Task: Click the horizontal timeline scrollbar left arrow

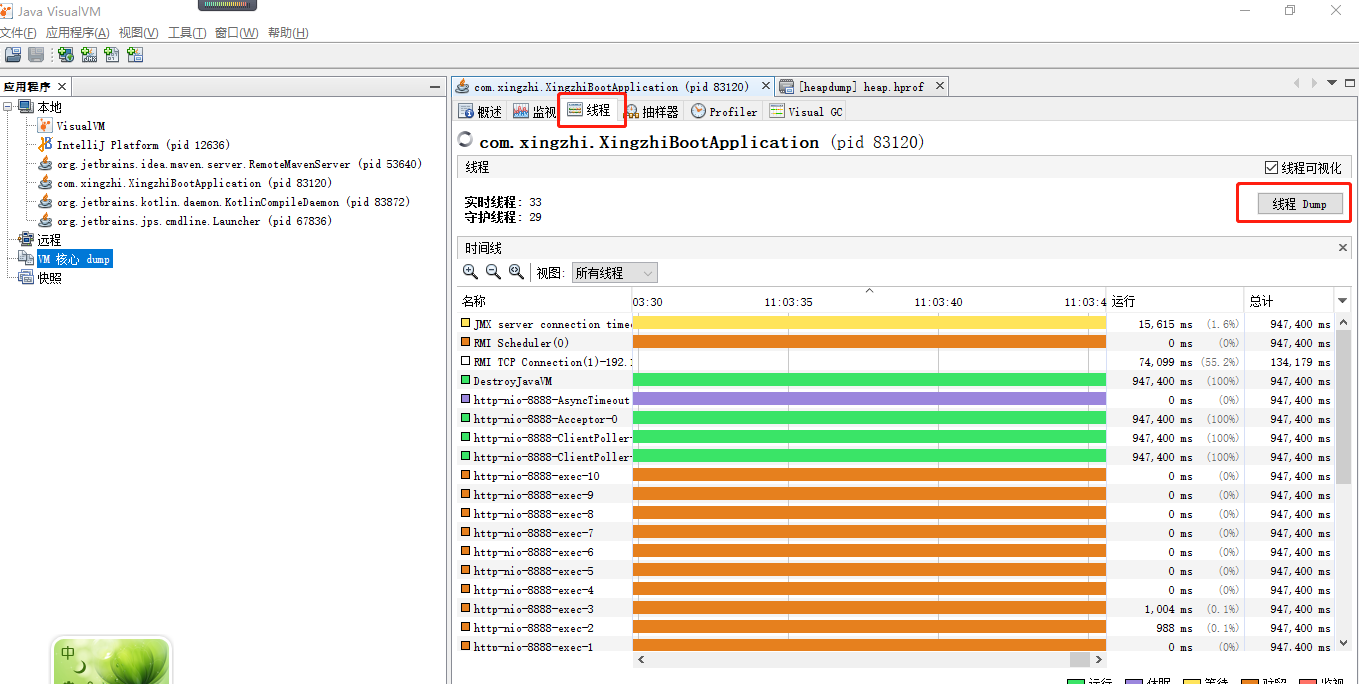Action: pos(641,660)
